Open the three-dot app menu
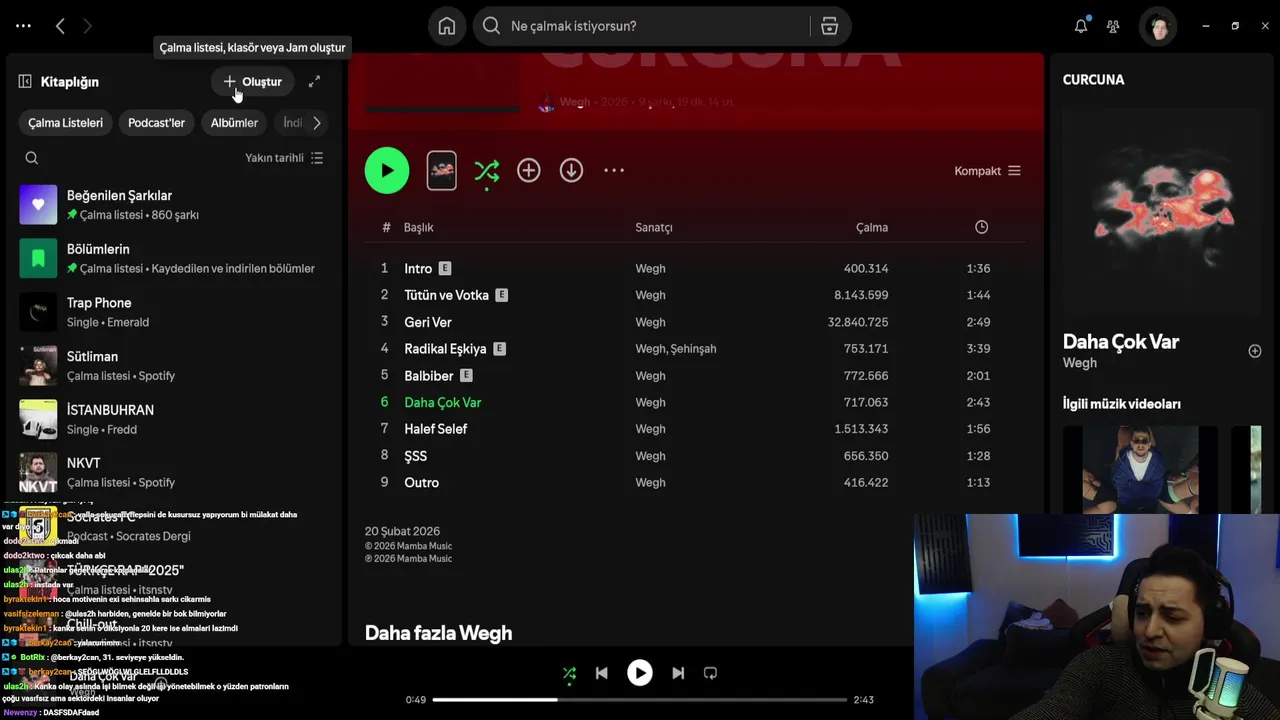This screenshot has width=1280, height=720. point(23,26)
